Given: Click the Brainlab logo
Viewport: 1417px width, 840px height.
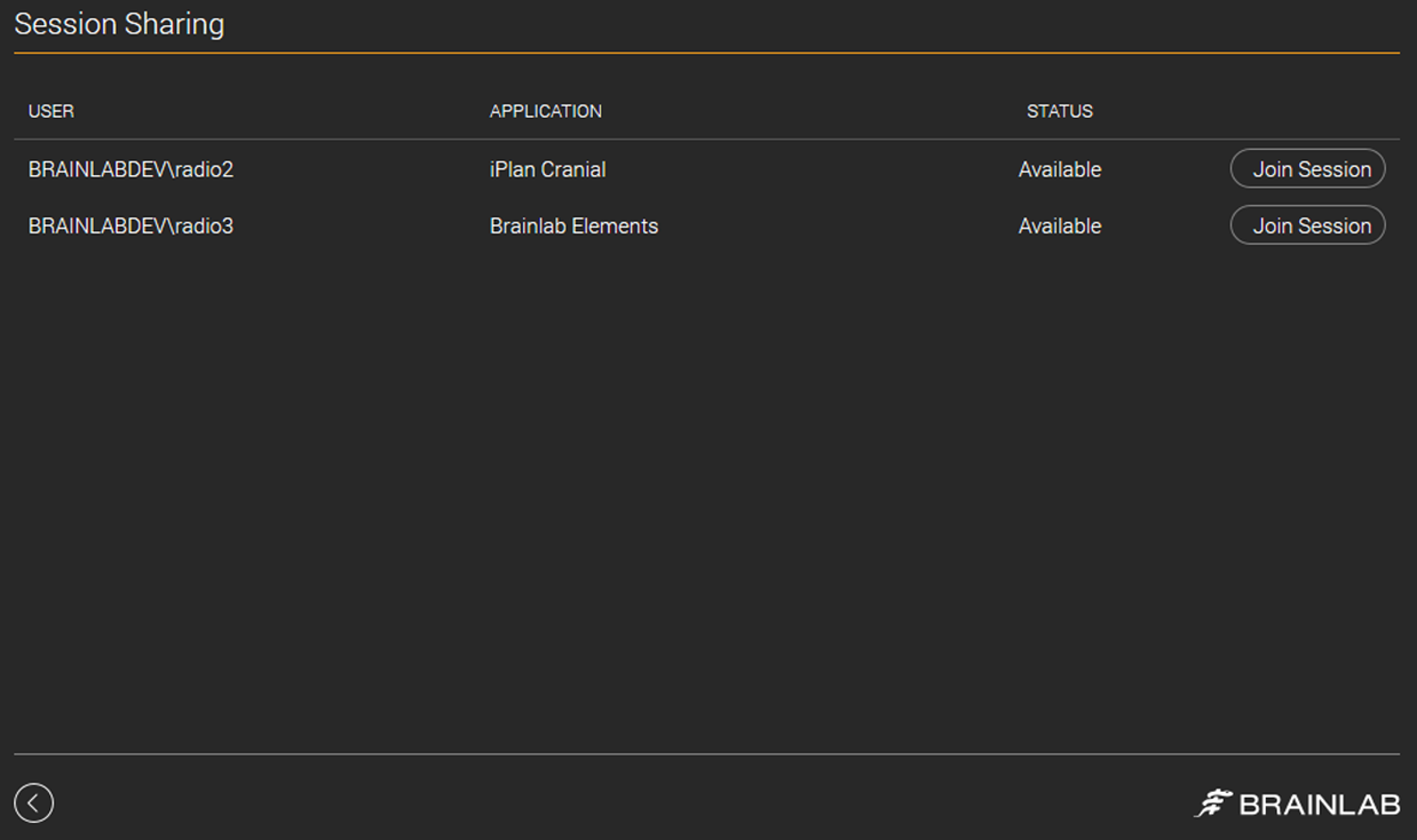Looking at the screenshot, I should (x=1296, y=803).
